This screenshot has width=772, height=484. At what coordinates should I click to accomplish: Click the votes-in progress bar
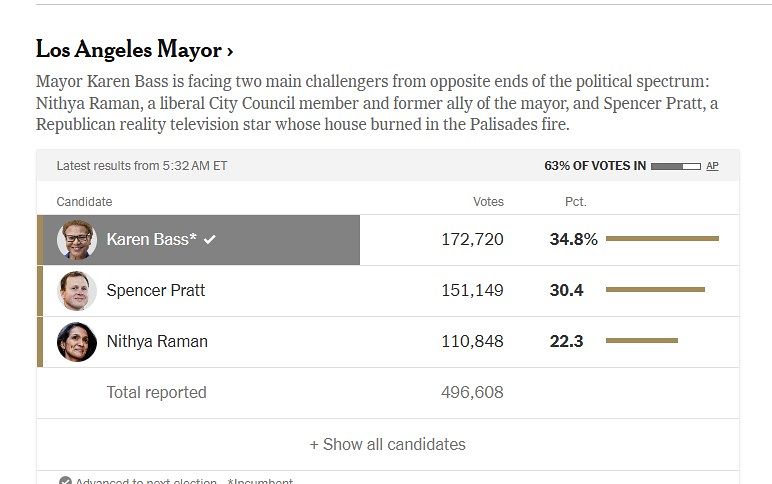(676, 166)
